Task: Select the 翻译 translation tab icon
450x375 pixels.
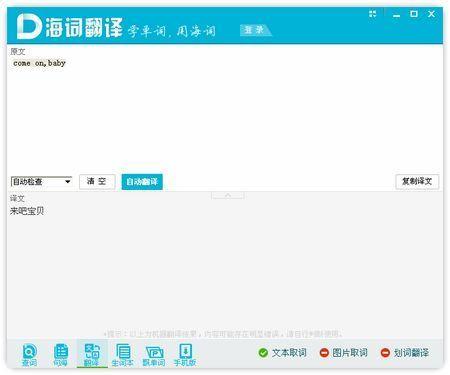Action: tap(92, 355)
